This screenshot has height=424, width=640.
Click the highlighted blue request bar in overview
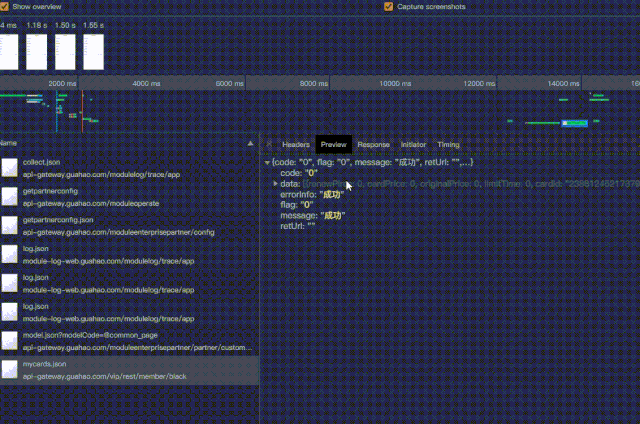pos(574,123)
